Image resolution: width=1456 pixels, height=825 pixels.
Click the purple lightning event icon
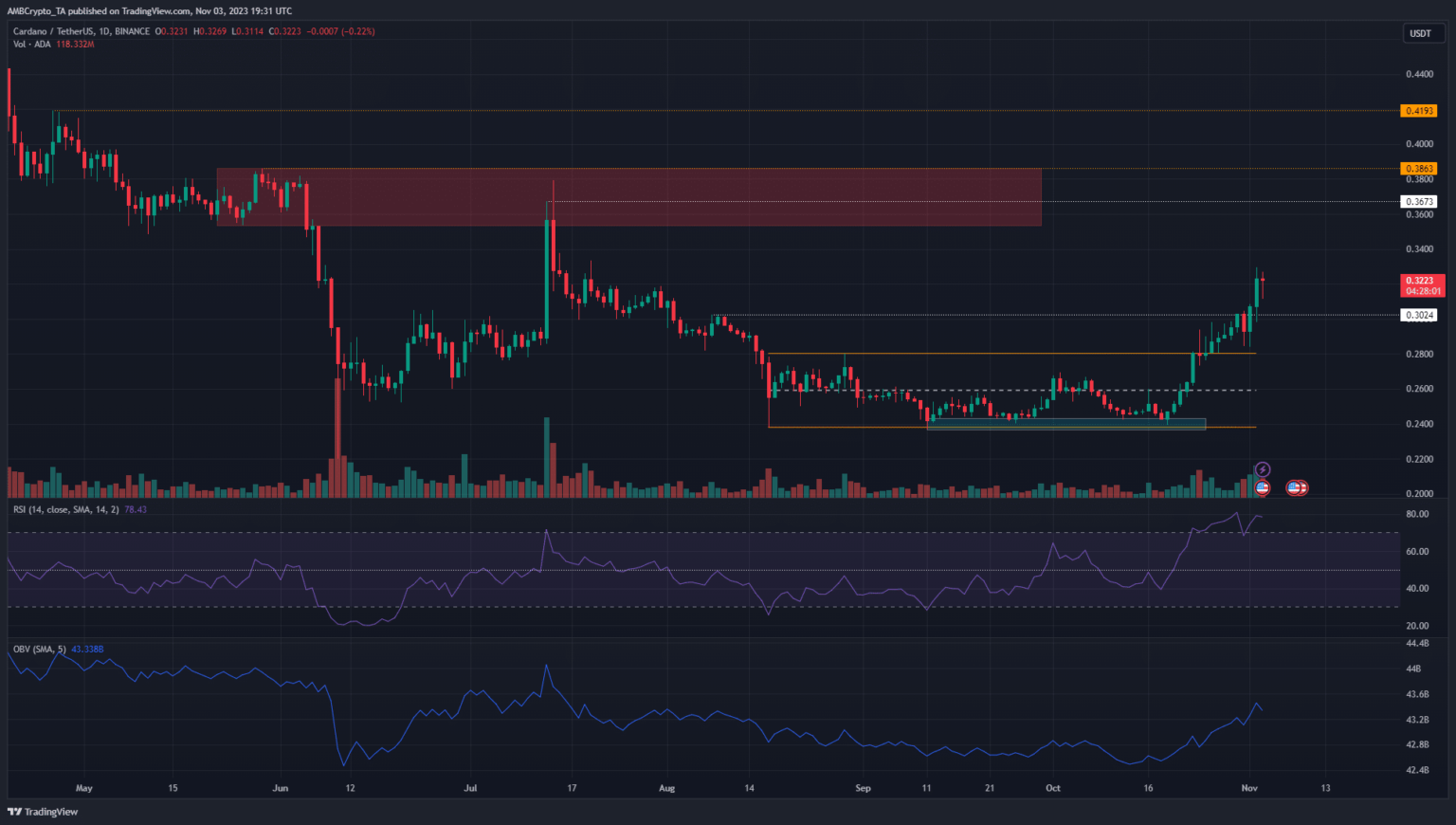1262,469
